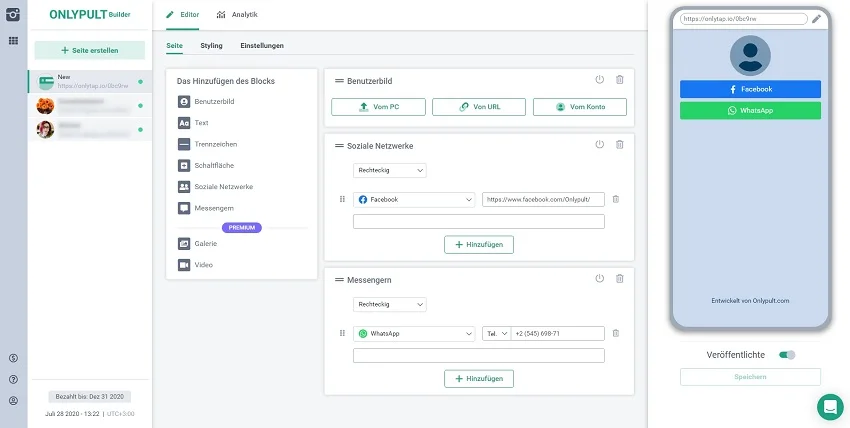Screen dimensions: 850x428
Task: Click the pencil icon beside the preview URL
Action: (x=816, y=18)
